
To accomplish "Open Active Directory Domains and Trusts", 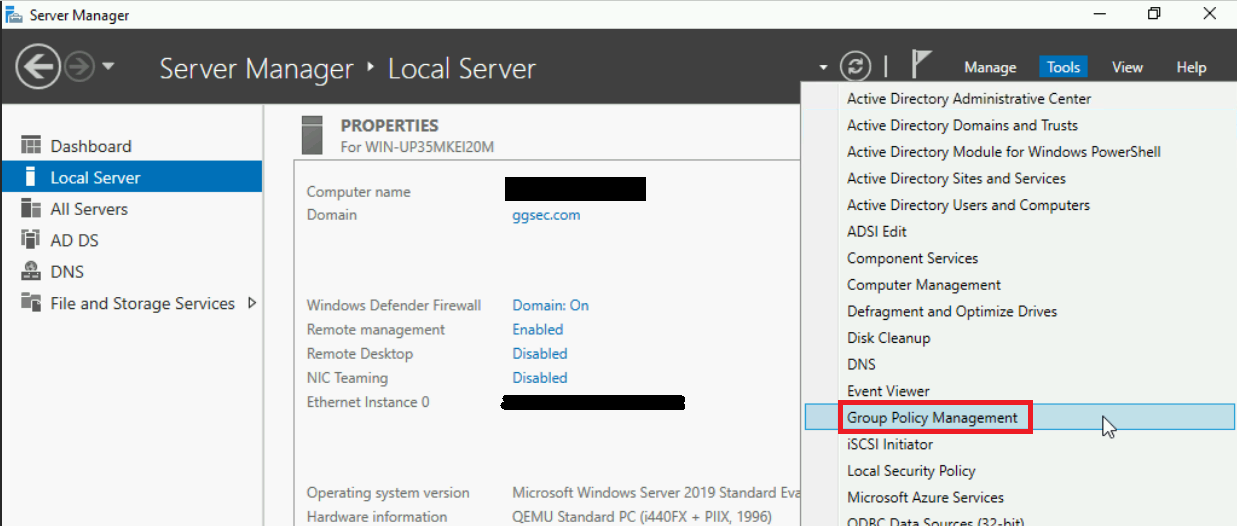I will pyautogui.click(x=962, y=125).
